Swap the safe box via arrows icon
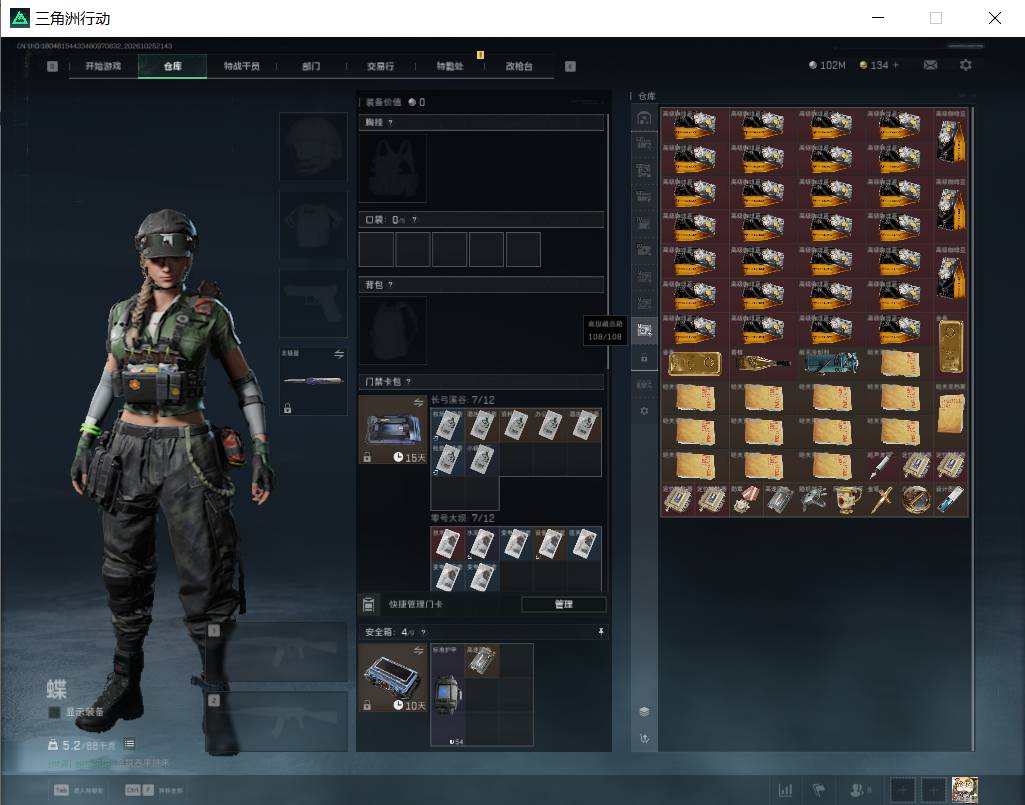This screenshot has height=805, width=1025. coord(418,651)
